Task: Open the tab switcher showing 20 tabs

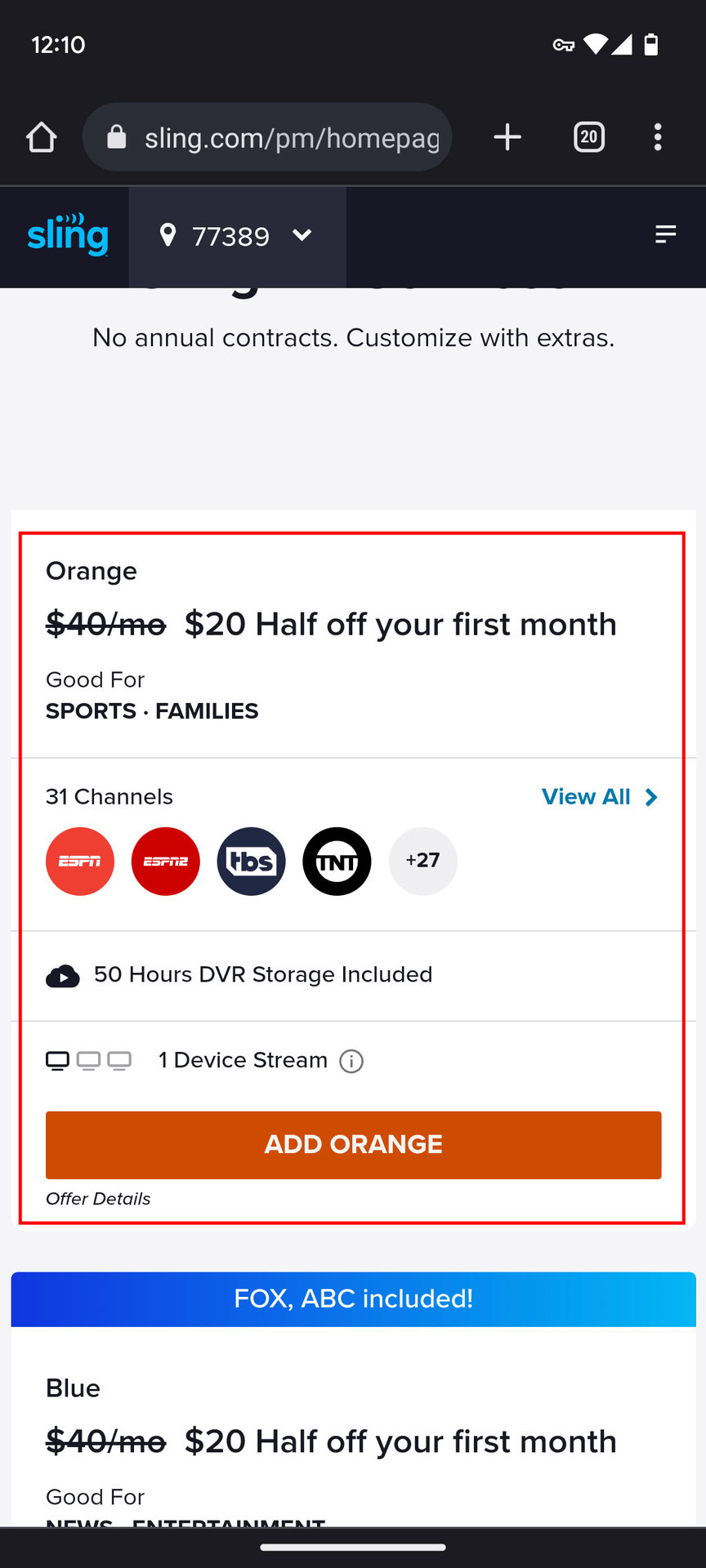Action: point(589,137)
